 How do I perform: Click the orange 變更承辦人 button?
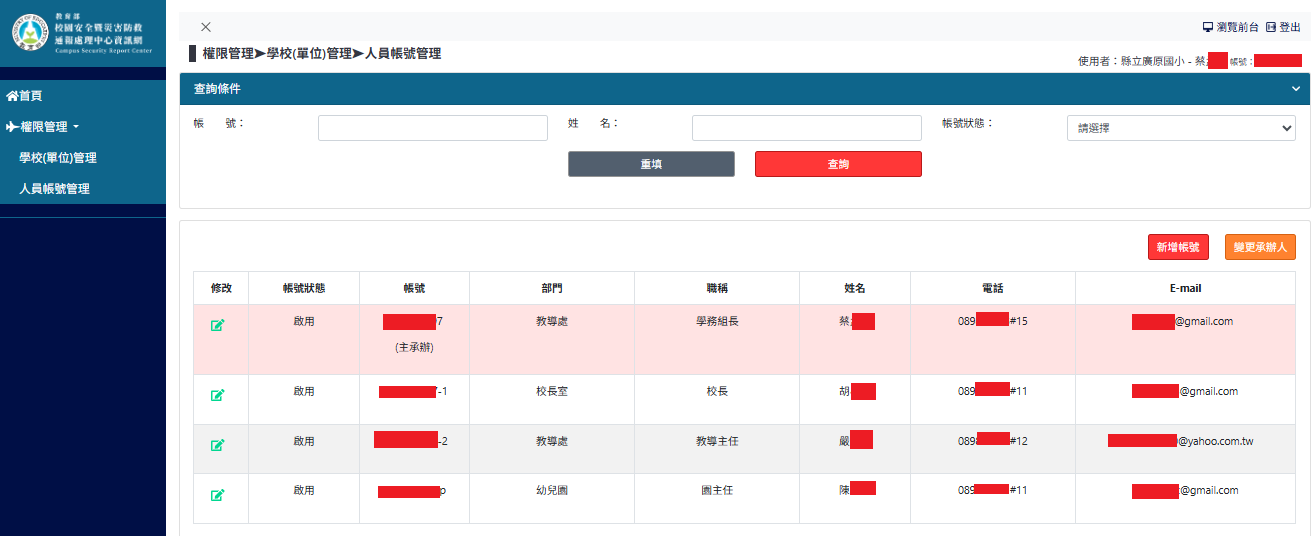click(x=1259, y=247)
